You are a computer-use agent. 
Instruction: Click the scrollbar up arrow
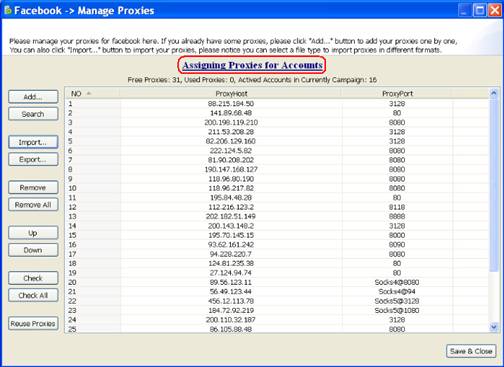[x=494, y=93]
